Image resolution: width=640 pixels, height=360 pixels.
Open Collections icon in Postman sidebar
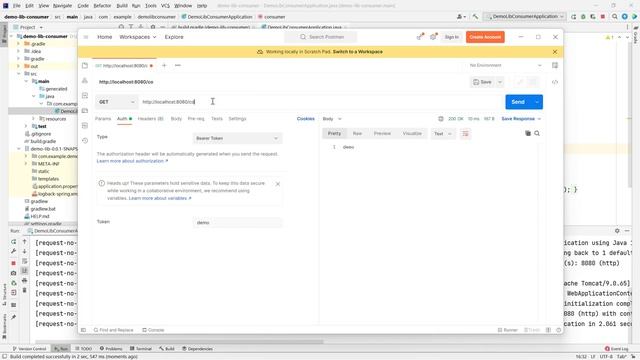[x=85, y=66]
